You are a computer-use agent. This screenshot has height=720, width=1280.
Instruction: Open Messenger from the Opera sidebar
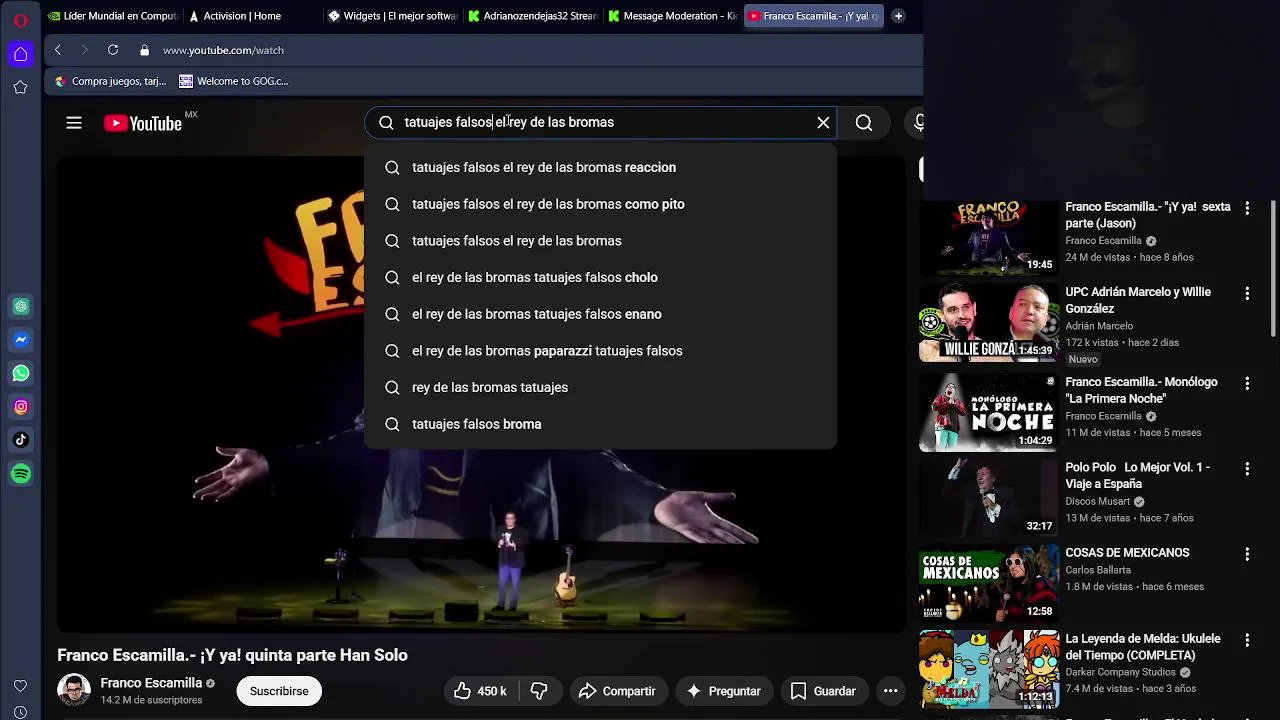click(21, 340)
